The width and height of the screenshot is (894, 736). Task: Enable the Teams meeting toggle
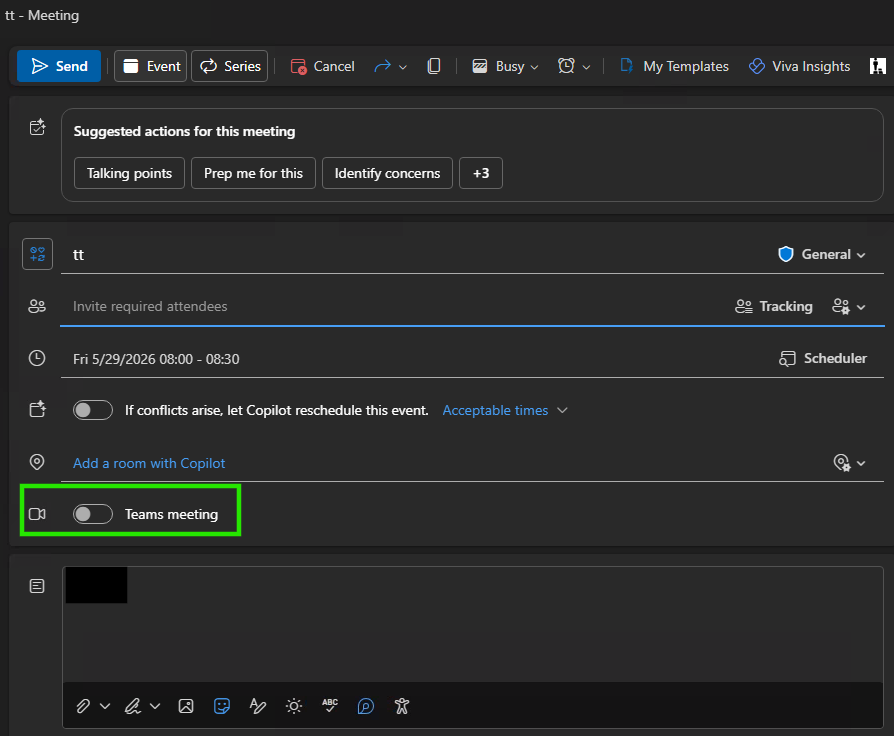(x=93, y=514)
